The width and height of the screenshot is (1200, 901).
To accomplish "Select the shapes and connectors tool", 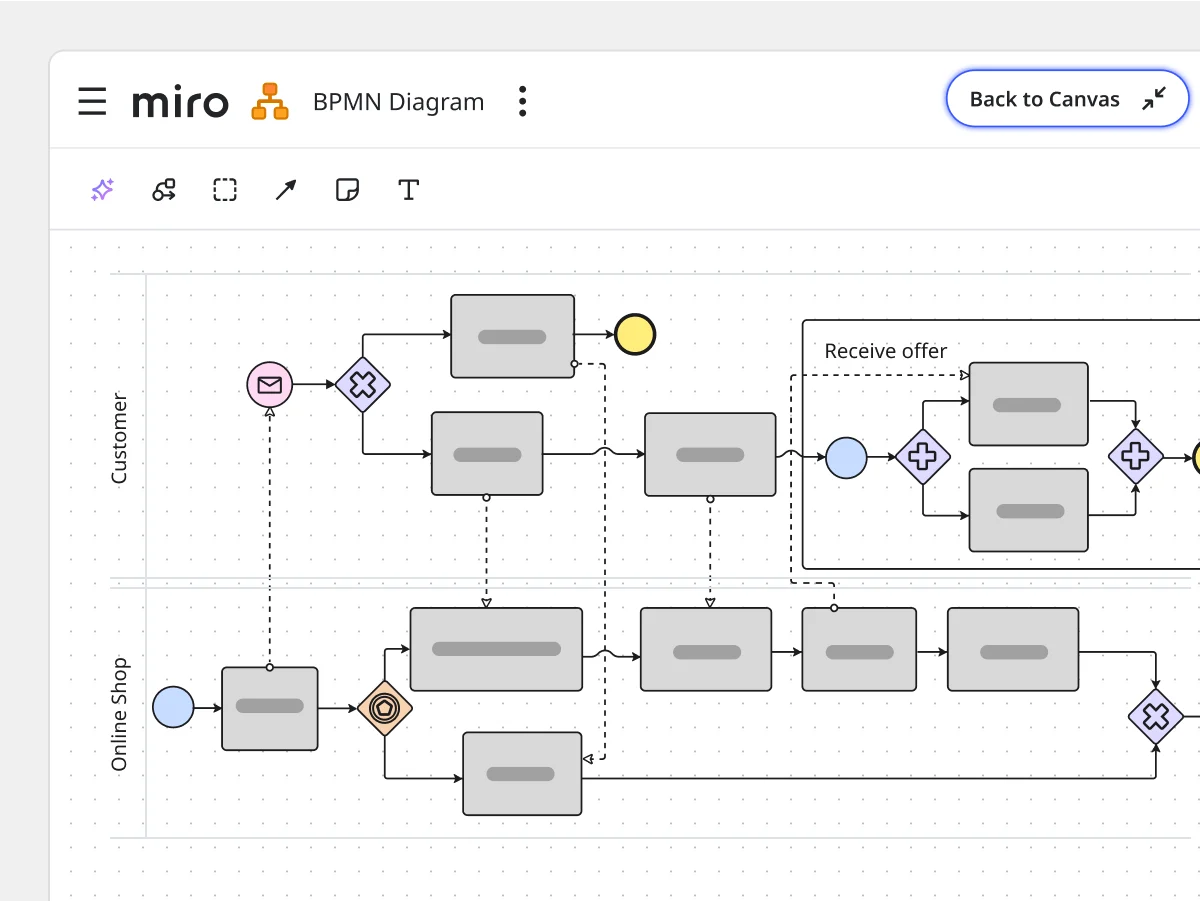I will tap(164, 190).
